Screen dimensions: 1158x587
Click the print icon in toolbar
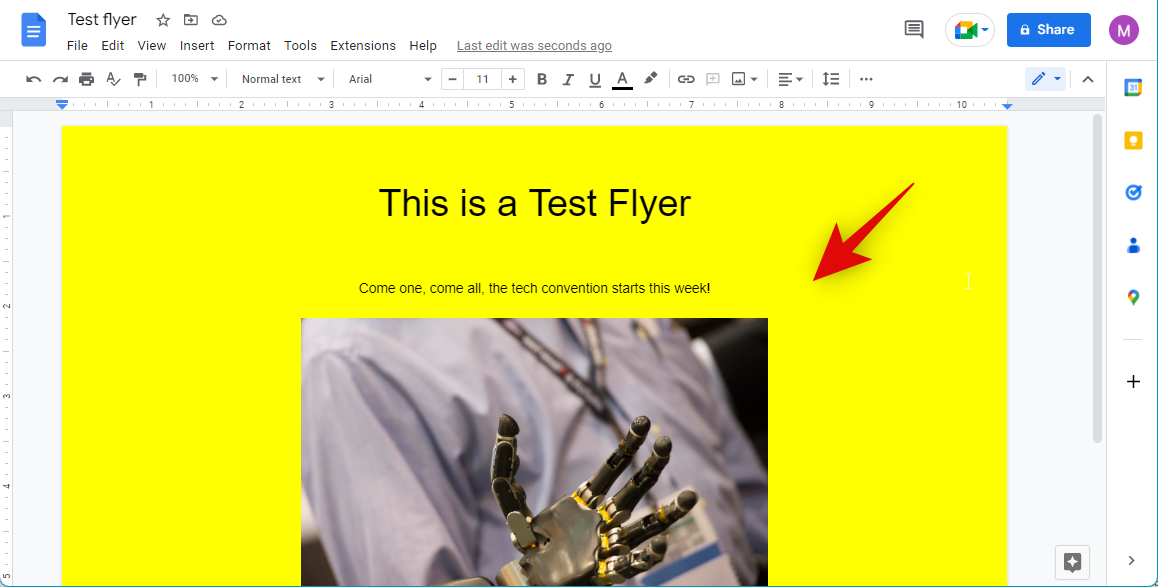87,79
